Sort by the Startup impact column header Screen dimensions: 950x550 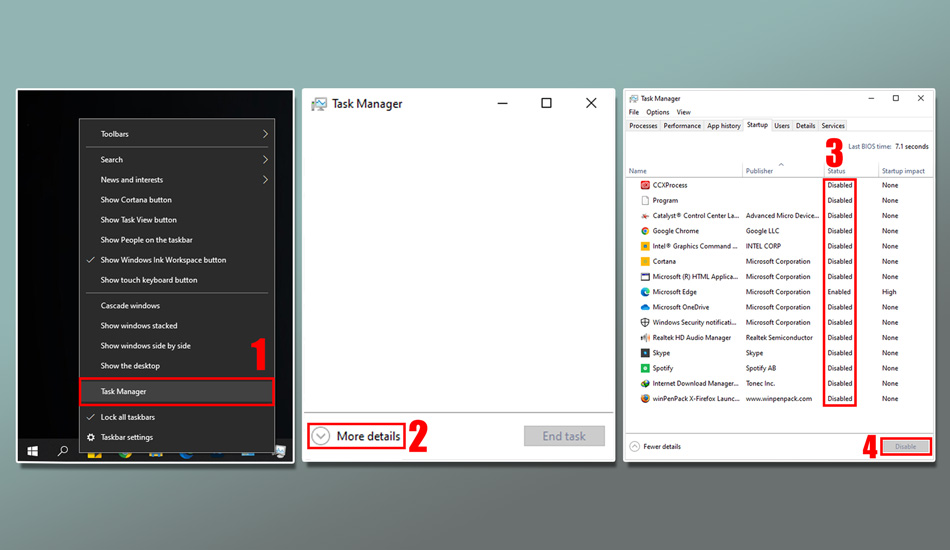tap(903, 171)
